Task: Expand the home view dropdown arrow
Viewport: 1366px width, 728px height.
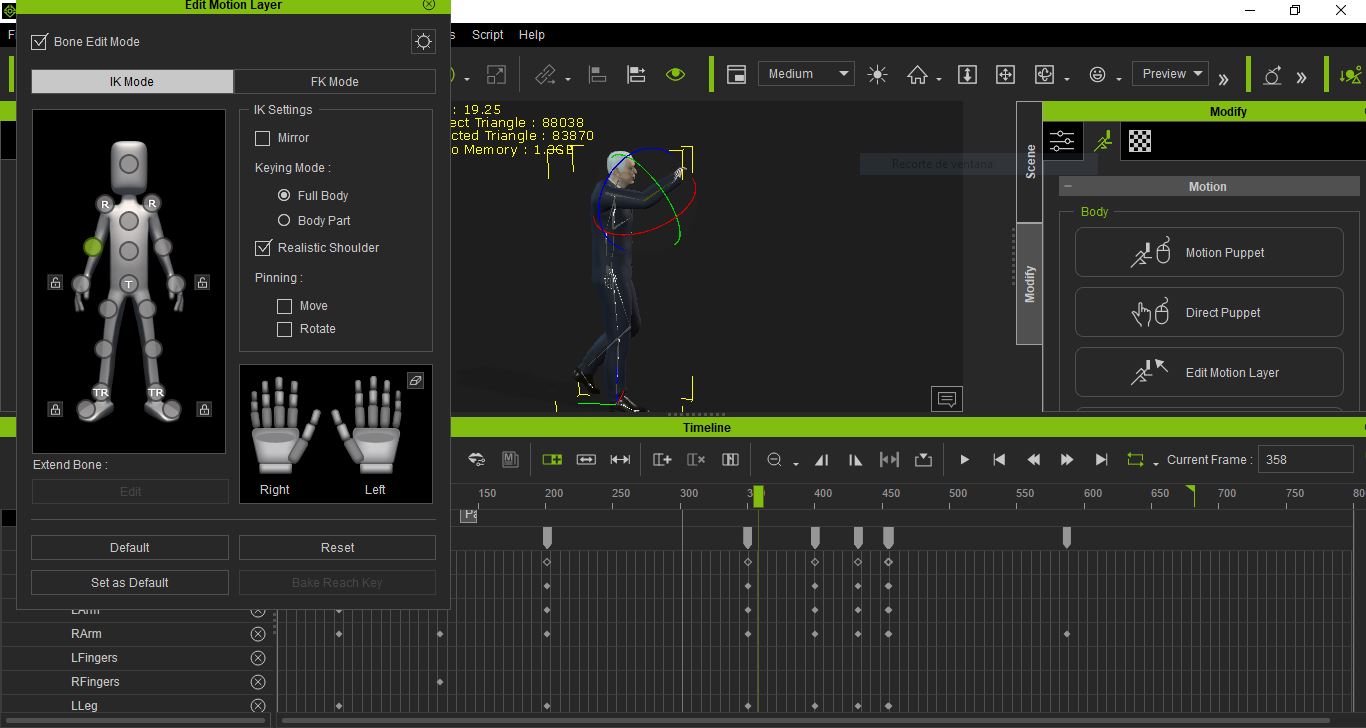Action: click(938, 78)
